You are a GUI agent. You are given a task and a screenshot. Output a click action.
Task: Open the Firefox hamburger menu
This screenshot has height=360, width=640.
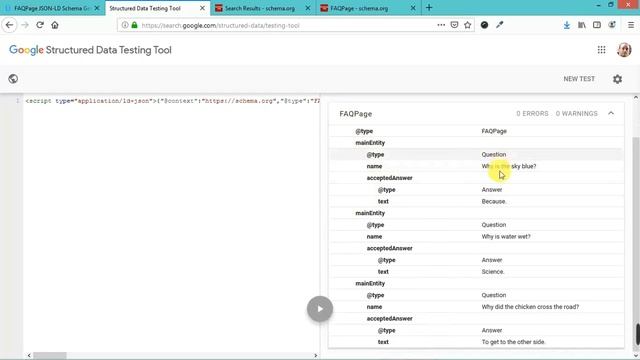(x=631, y=25)
